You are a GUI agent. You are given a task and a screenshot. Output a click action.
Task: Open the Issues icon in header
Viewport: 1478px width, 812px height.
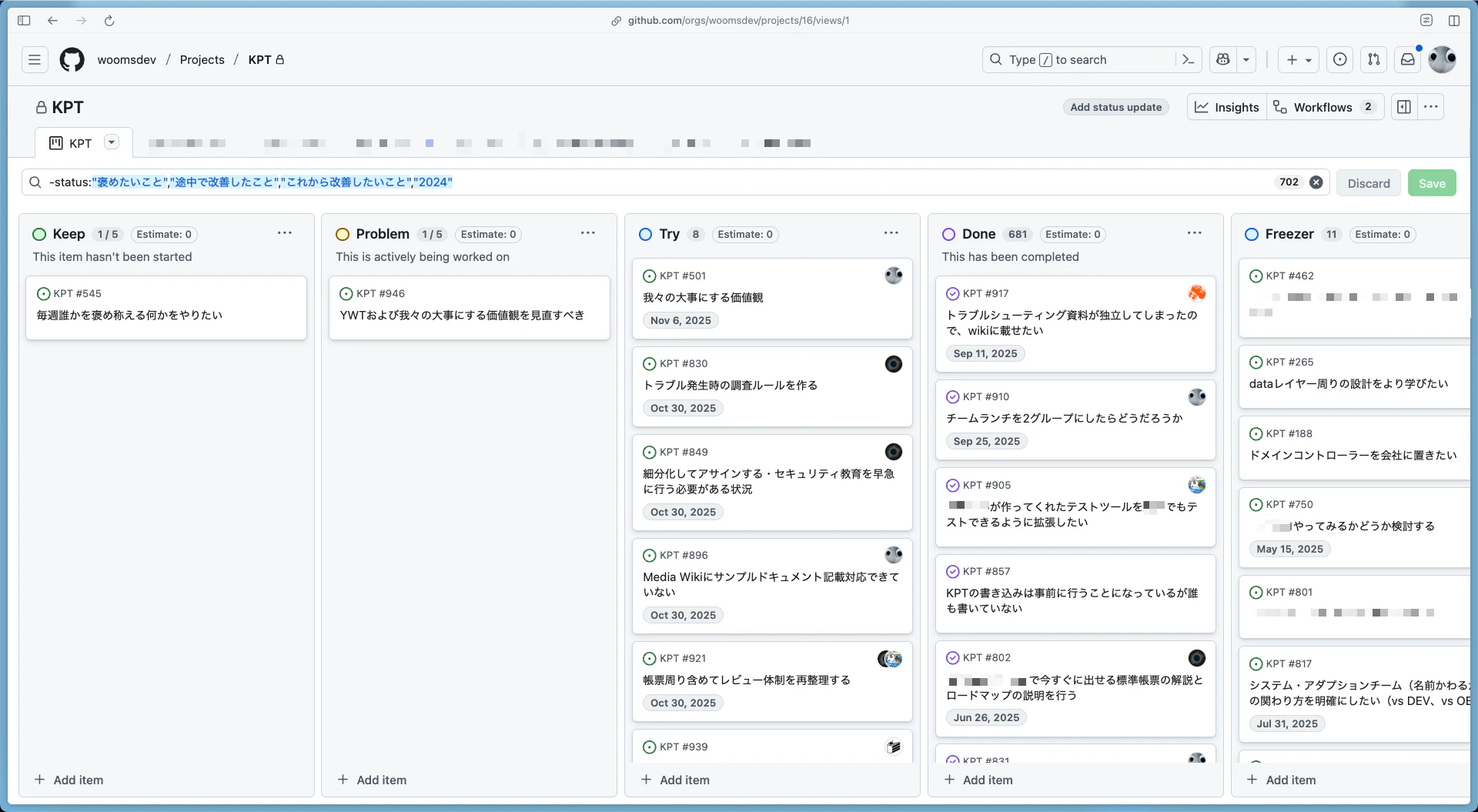[x=1339, y=59]
